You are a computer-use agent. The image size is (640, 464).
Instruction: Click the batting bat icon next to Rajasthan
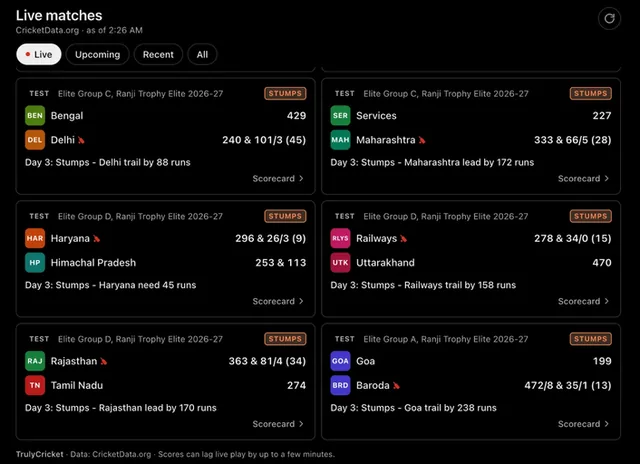click(104, 362)
